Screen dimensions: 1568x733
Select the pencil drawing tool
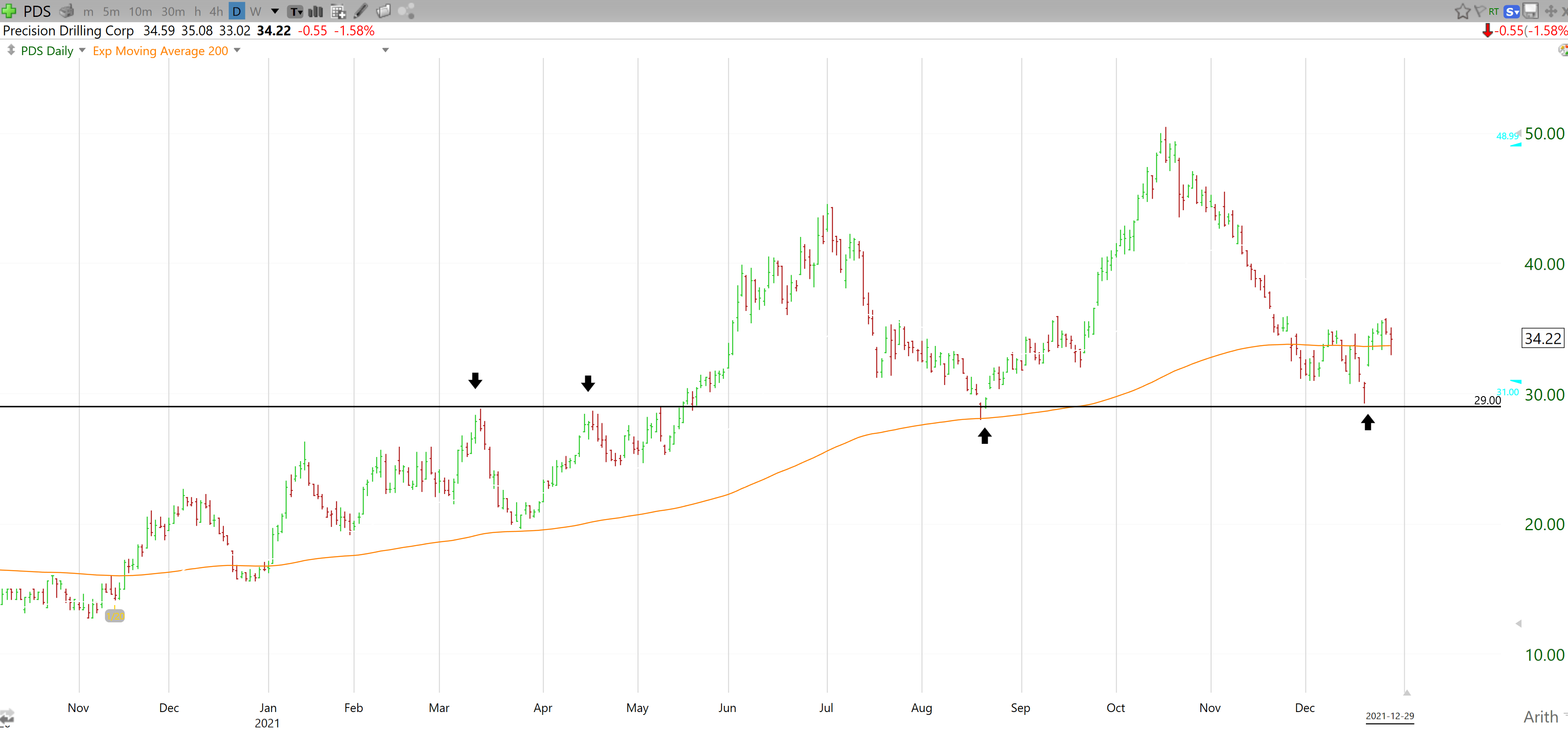point(361,11)
